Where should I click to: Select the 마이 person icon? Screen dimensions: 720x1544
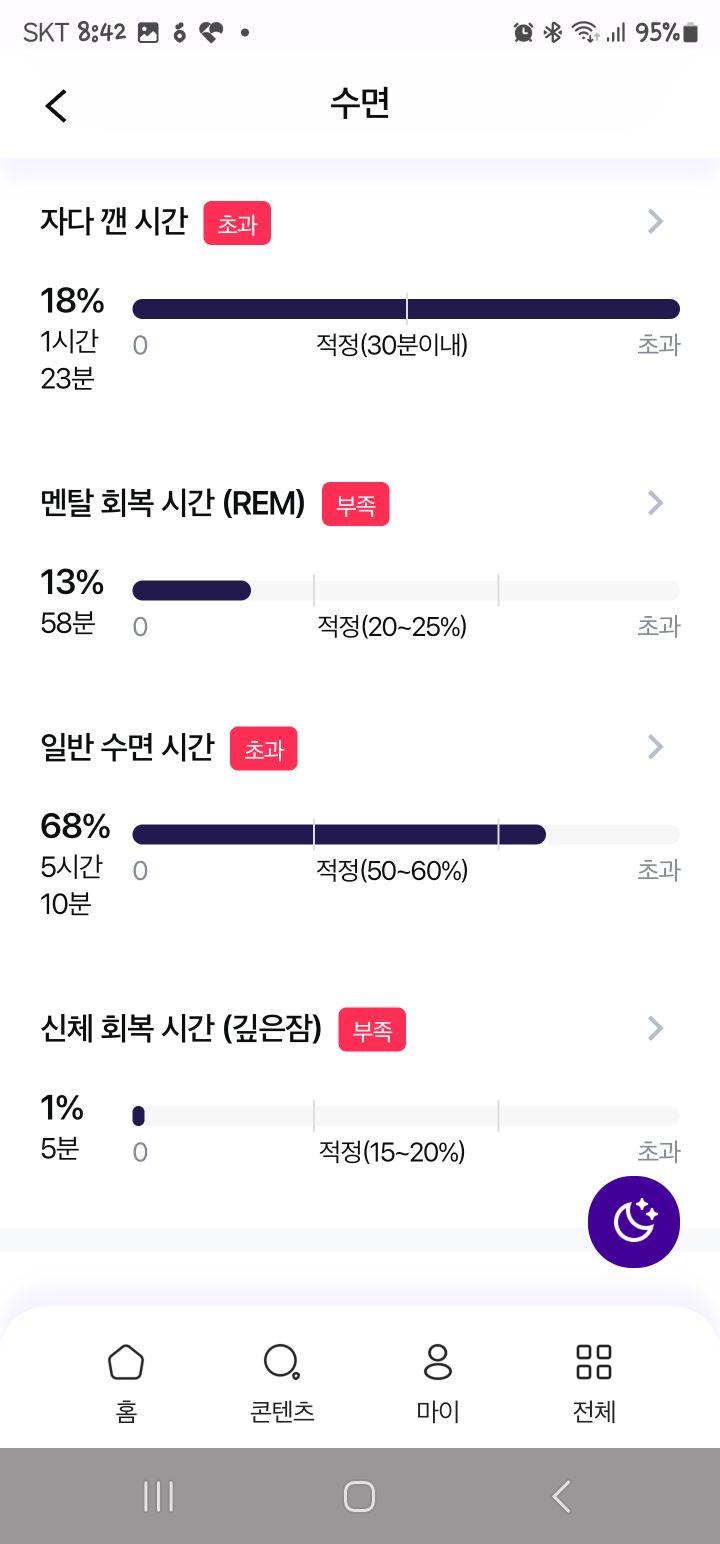tap(438, 1362)
